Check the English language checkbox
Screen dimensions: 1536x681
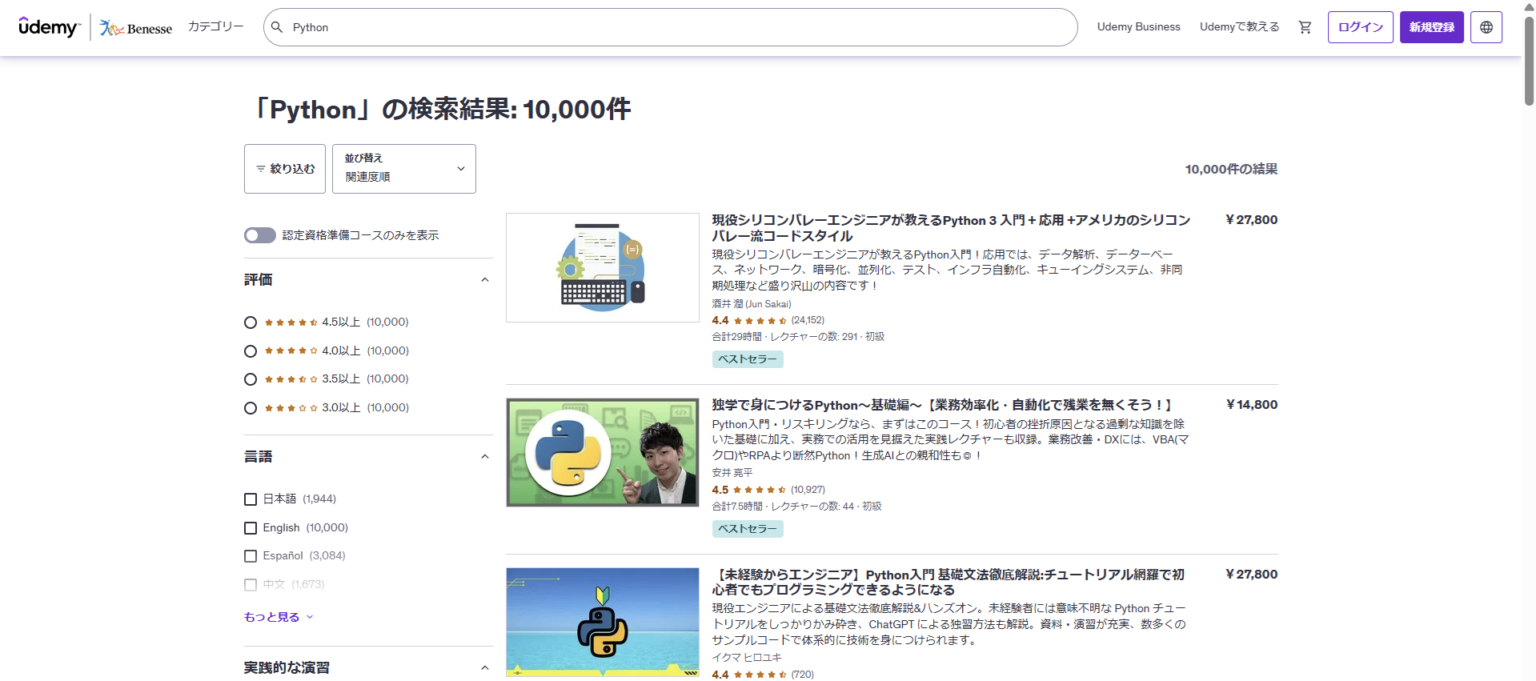click(249, 527)
